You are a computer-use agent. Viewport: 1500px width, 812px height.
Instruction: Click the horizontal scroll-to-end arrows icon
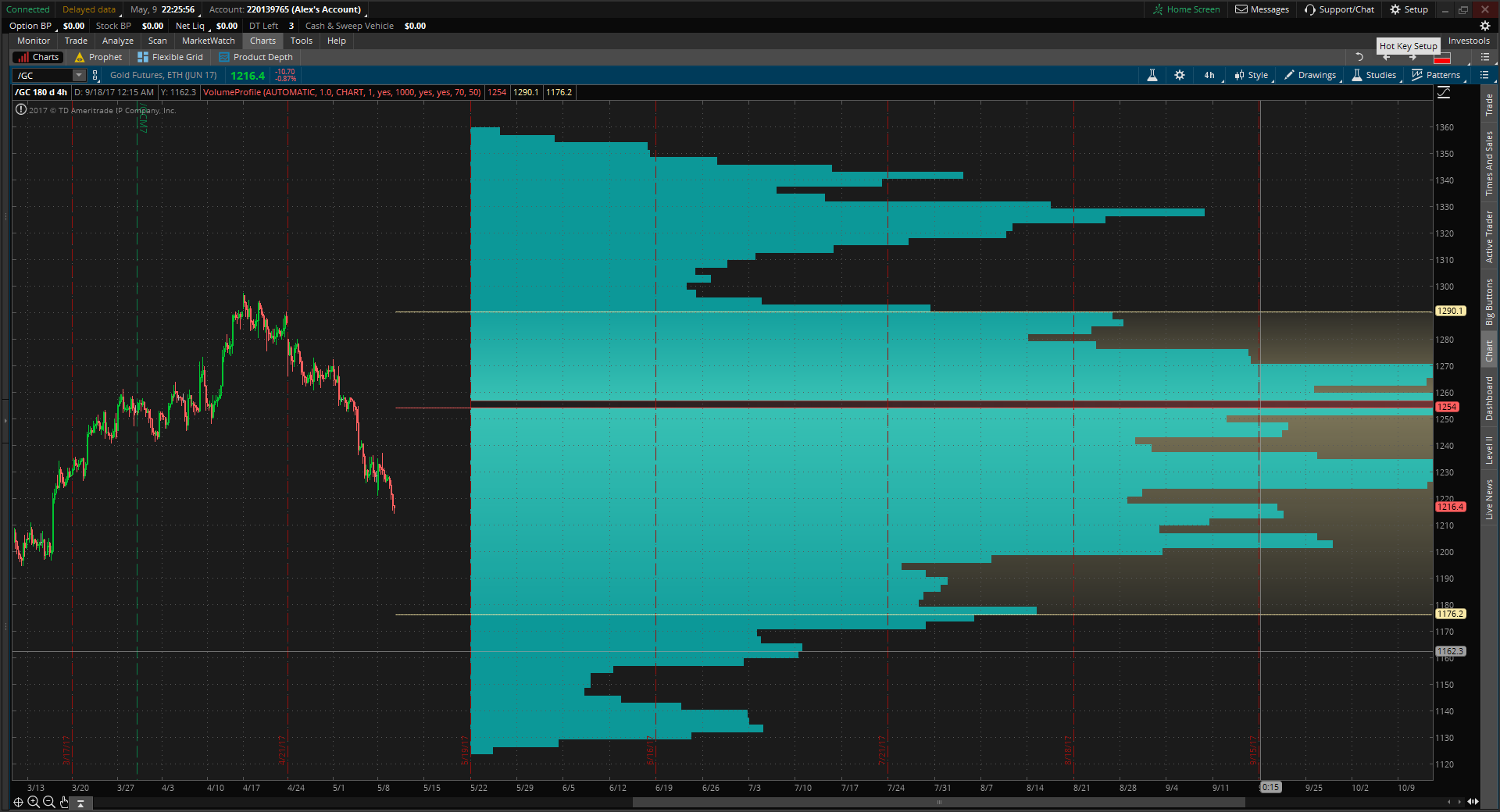pyautogui.click(x=1473, y=802)
